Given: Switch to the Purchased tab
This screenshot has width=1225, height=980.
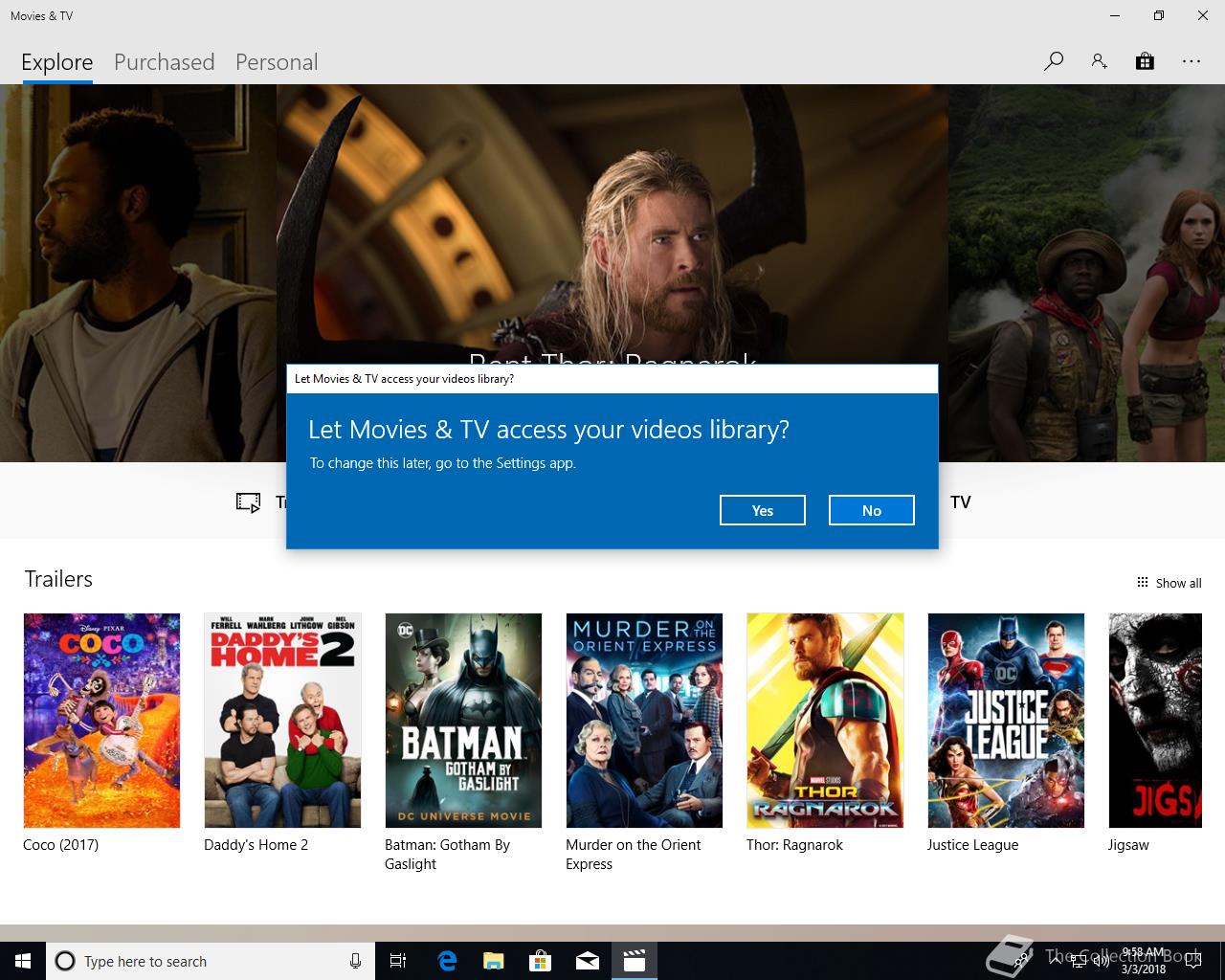Looking at the screenshot, I should point(165,62).
